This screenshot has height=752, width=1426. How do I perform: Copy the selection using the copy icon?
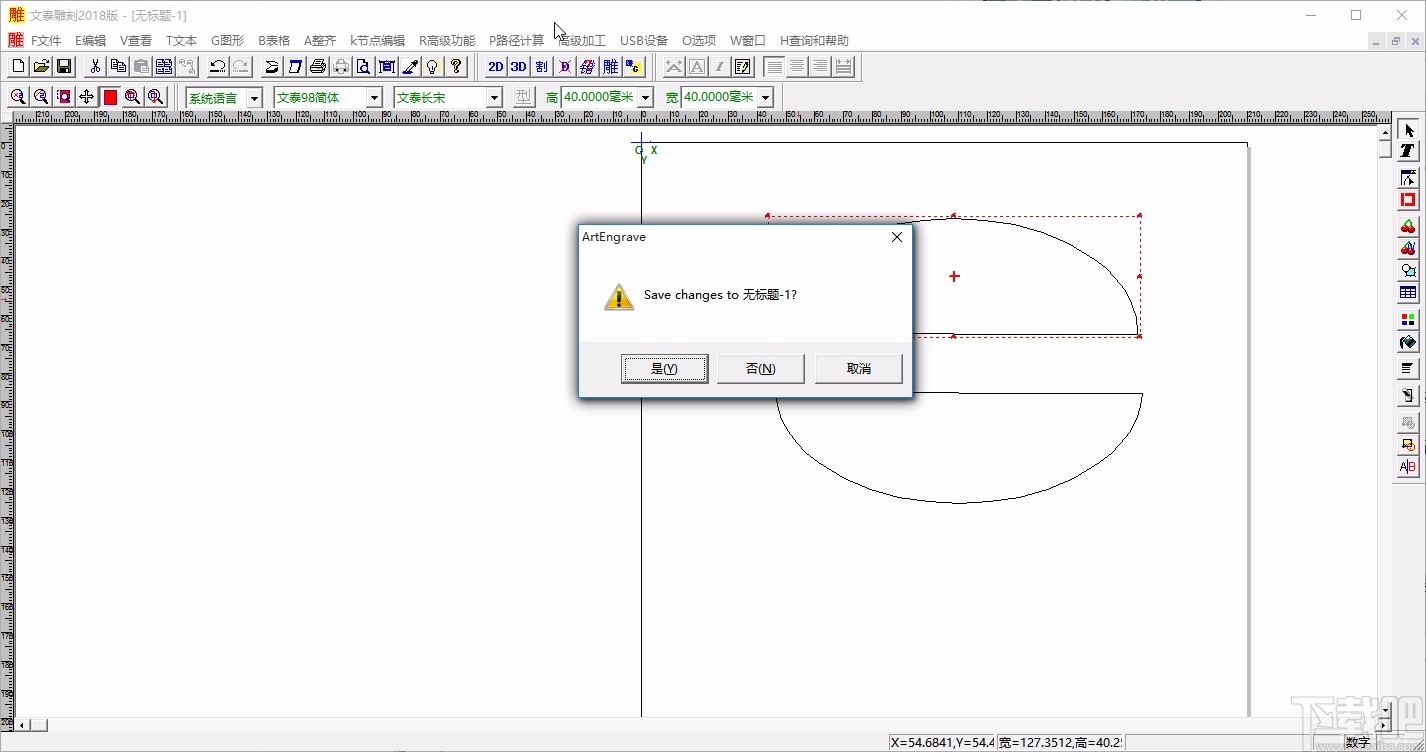pyautogui.click(x=118, y=67)
